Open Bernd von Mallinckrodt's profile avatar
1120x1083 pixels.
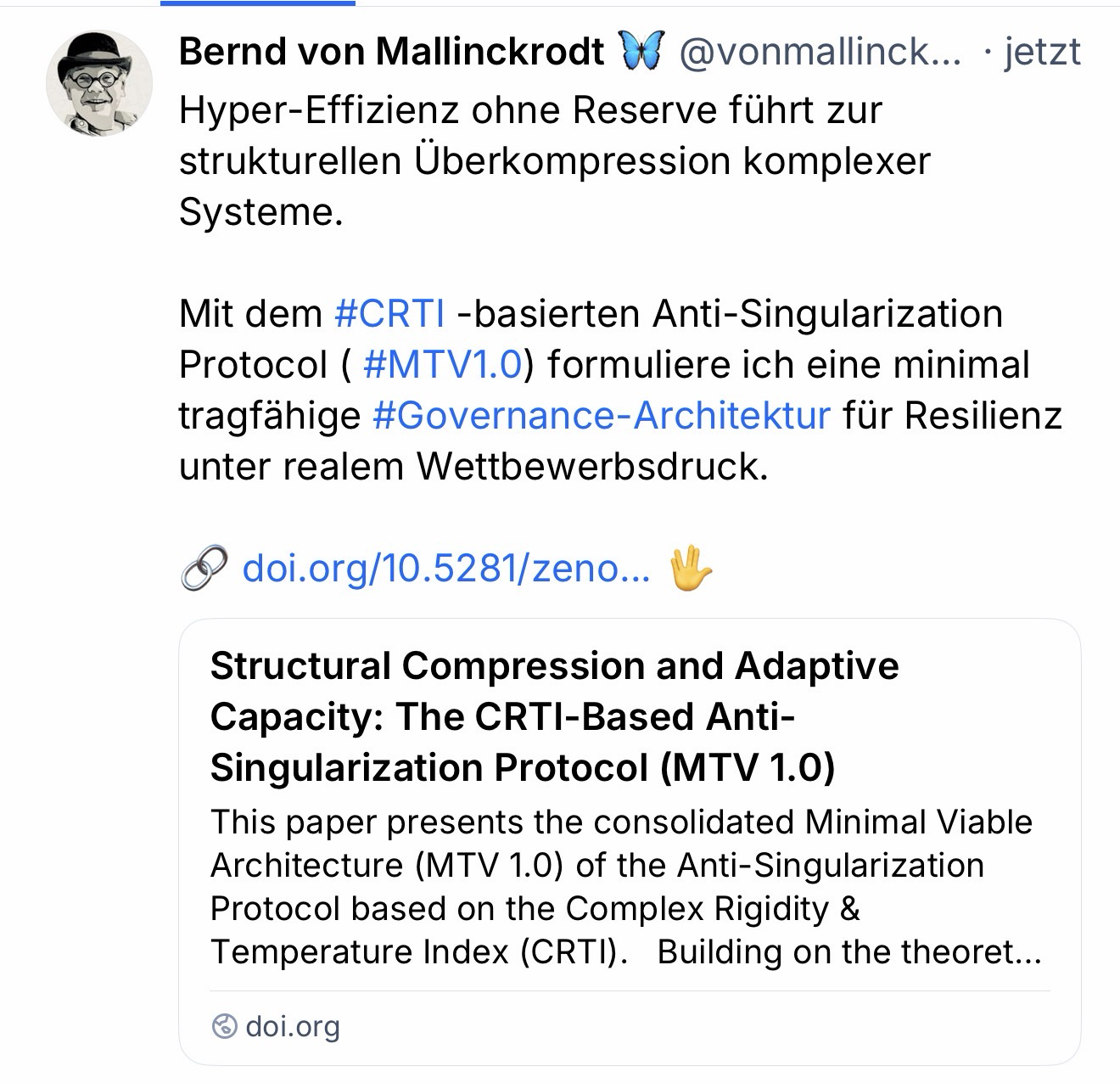pyautogui.click(x=99, y=83)
